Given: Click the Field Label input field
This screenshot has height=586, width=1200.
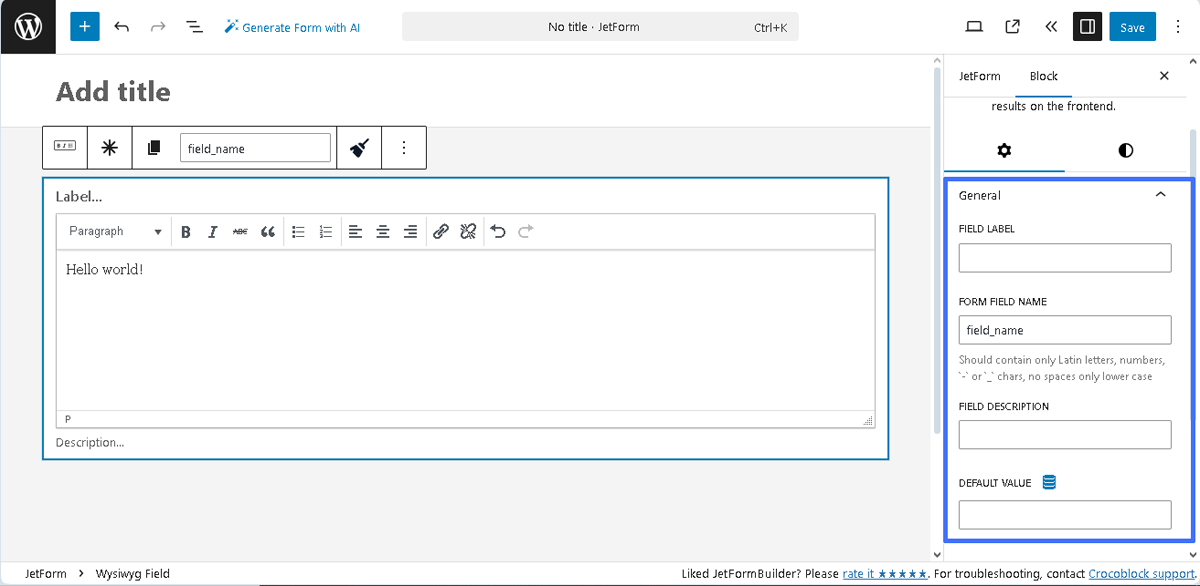Looking at the screenshot, I should tap(1064, 257).
